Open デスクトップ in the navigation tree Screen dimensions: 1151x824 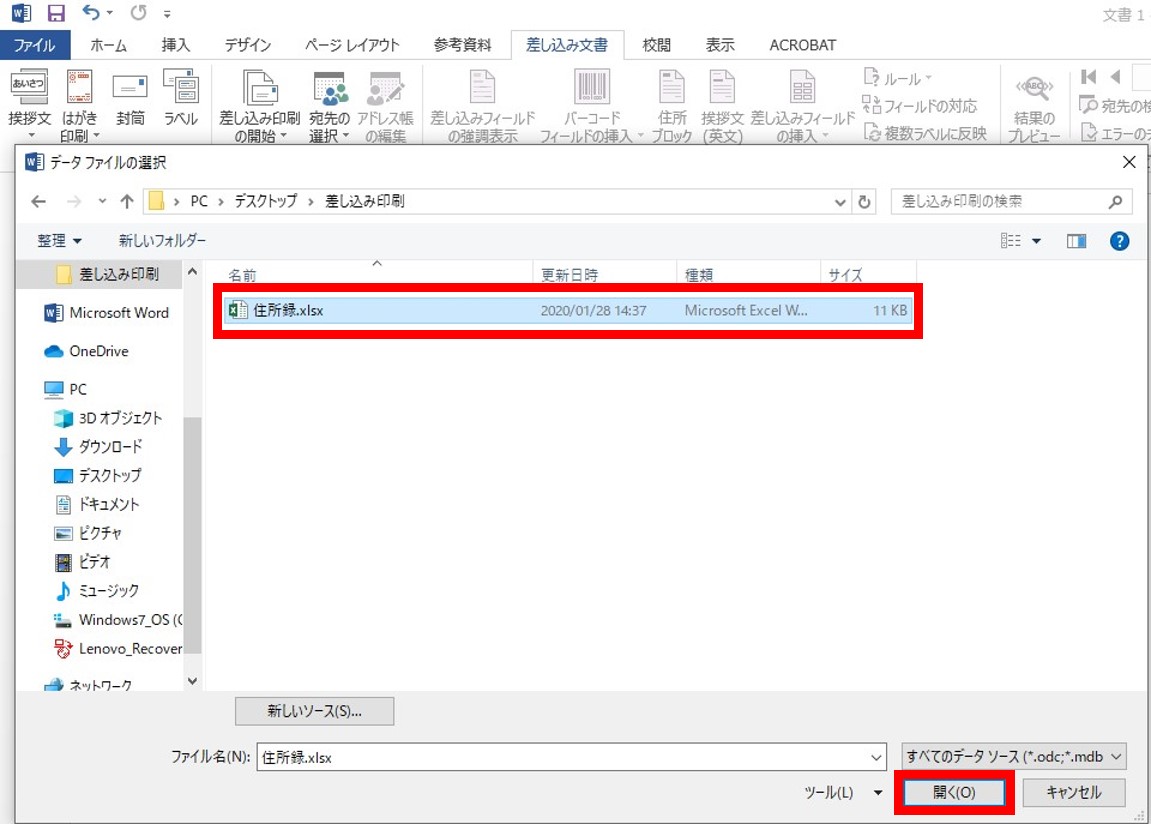click(98, 475)
